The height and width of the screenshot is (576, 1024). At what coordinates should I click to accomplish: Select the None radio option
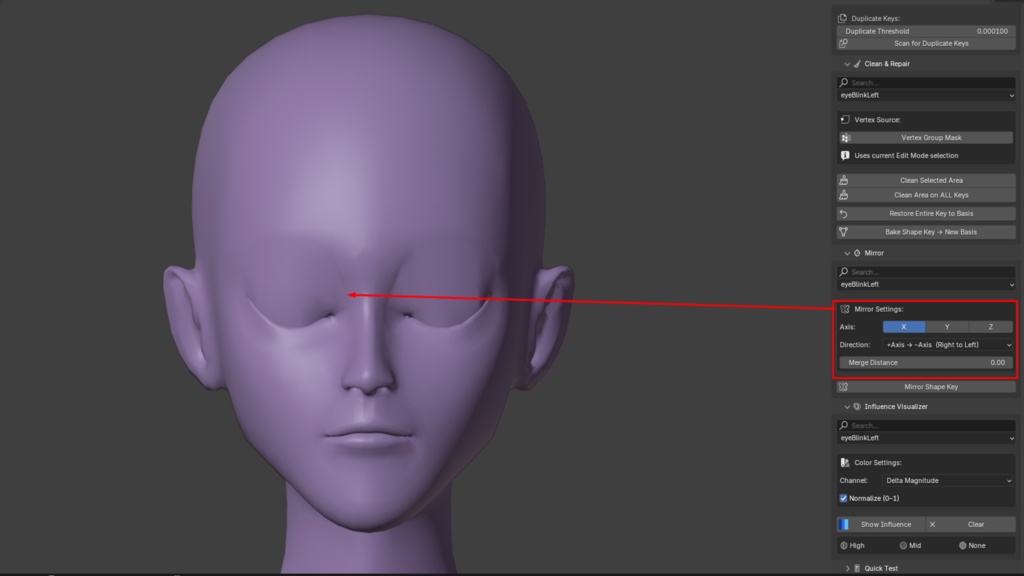tap(963, 545)
